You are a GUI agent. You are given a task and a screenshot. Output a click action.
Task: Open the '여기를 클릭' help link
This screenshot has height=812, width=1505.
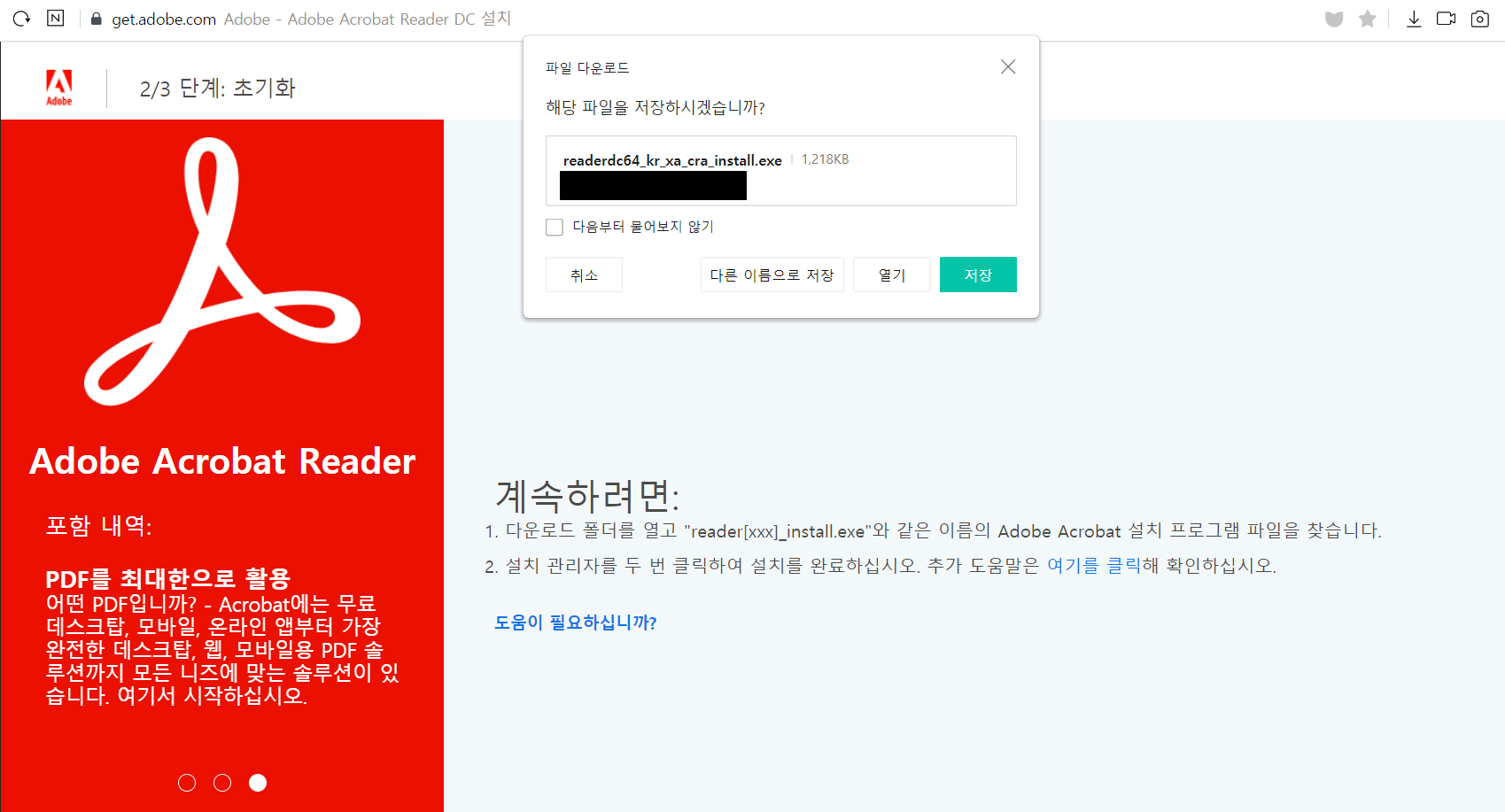click(1093, 565)
